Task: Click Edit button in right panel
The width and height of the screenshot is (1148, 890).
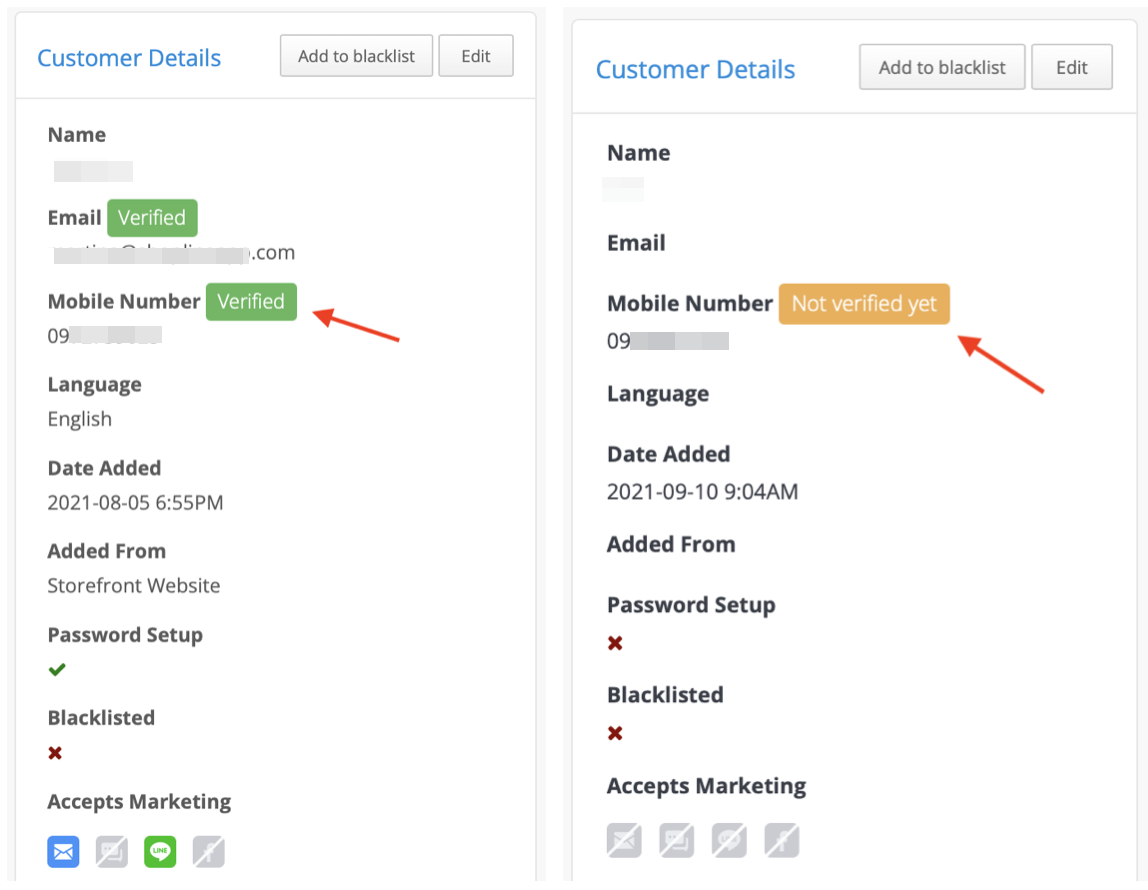Action: [1072, 67]
